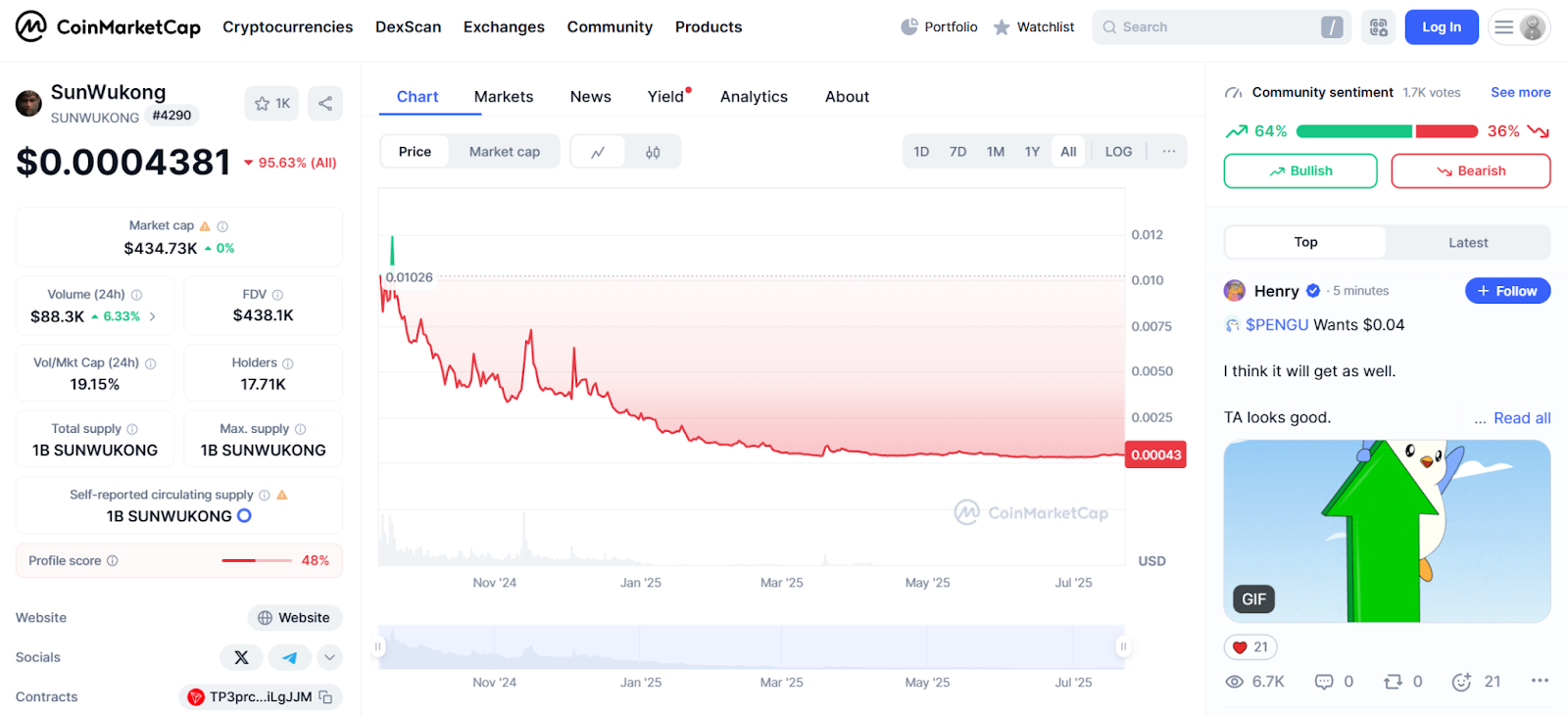Open the QR code scanner icon

click(x=1378, y=27)
